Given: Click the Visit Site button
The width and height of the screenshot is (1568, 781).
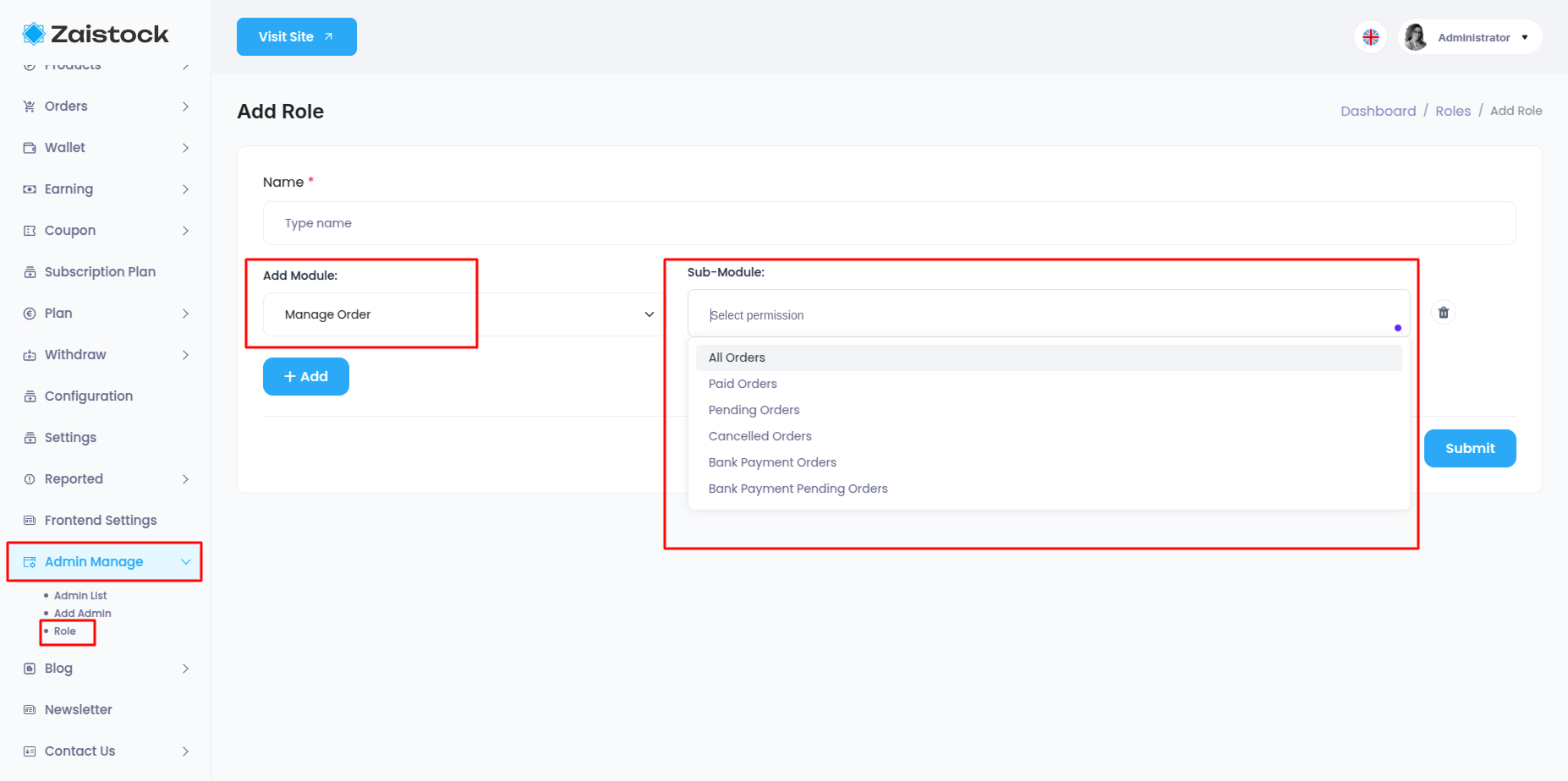Looking at the screenshot, I should coord(297,36).
